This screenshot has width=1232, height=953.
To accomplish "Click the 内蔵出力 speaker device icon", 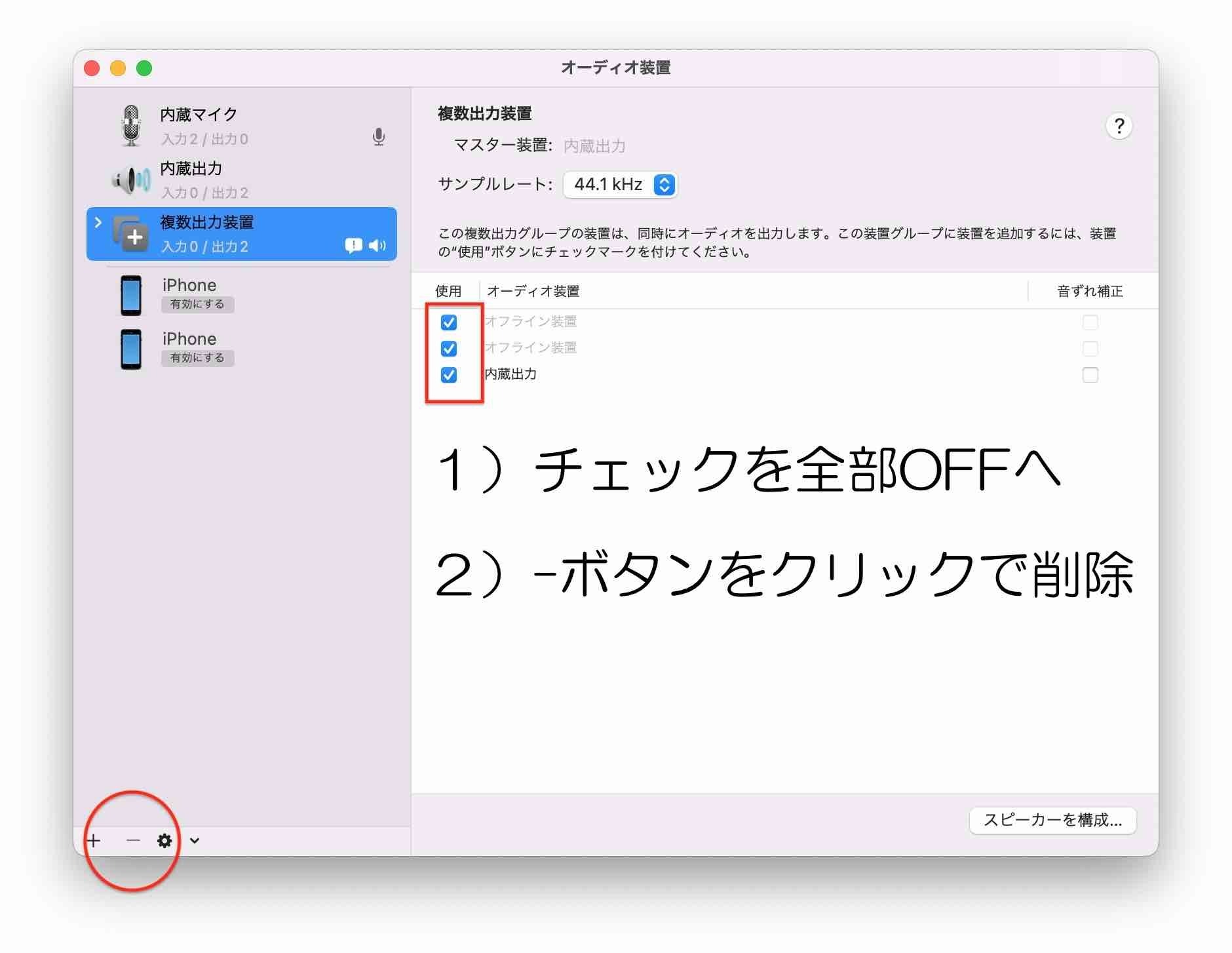I will point(131,180).
